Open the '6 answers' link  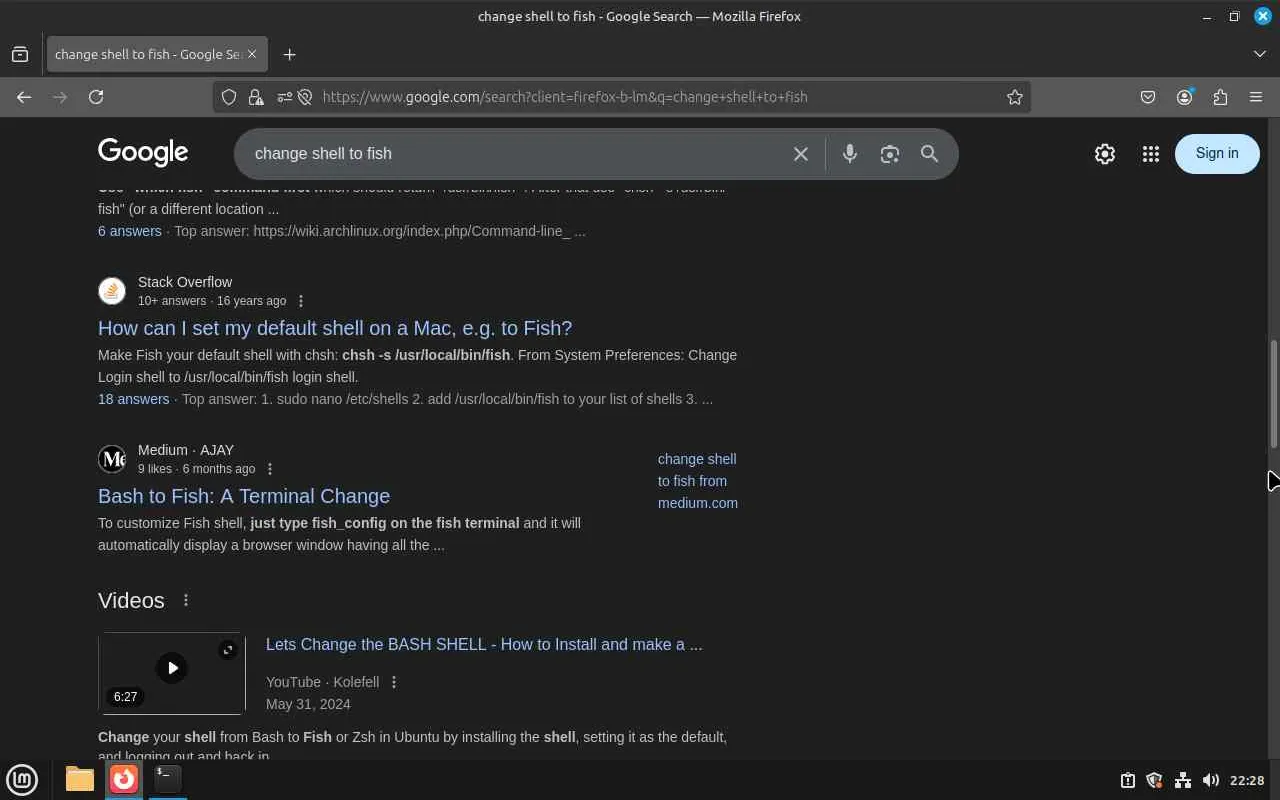(130, 231)
